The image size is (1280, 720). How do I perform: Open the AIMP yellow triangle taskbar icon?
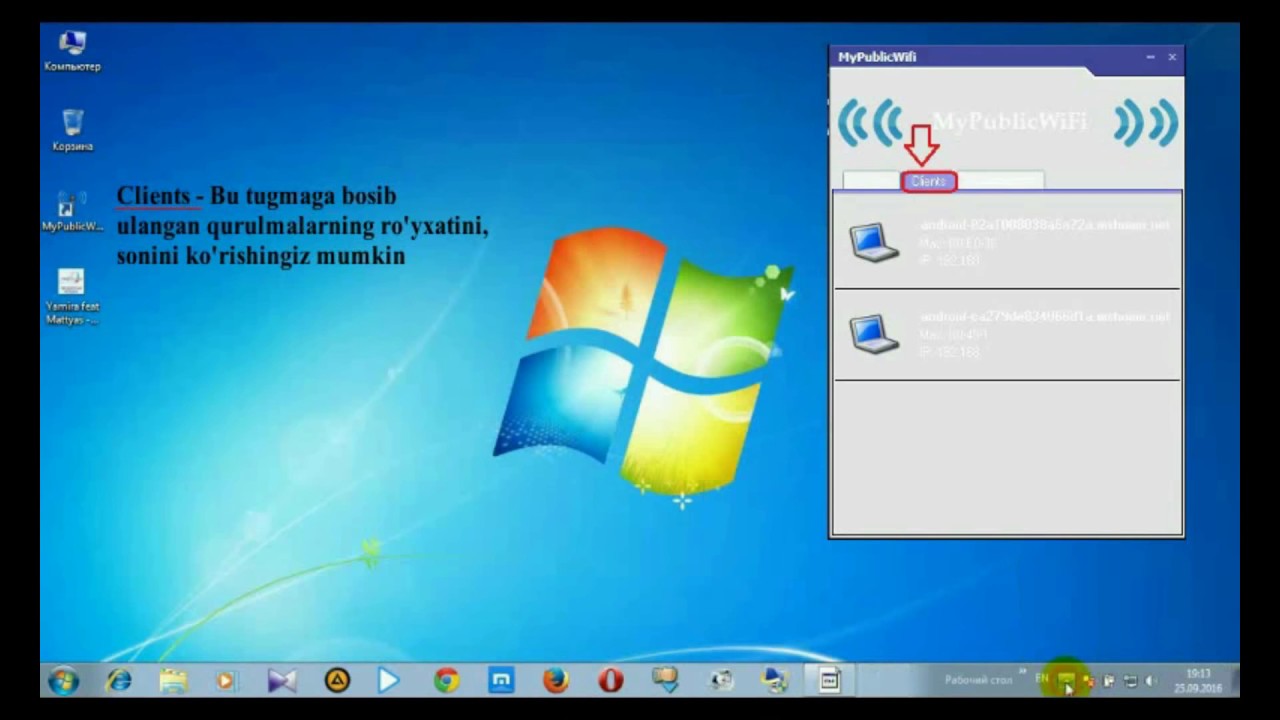click(337, 681)
